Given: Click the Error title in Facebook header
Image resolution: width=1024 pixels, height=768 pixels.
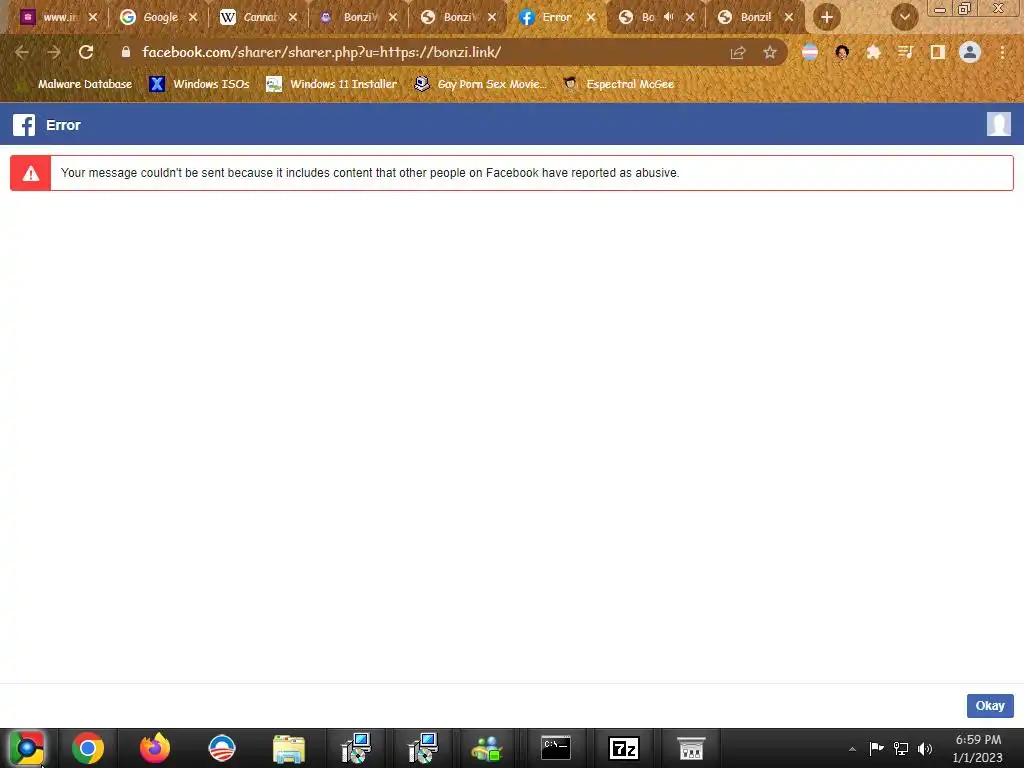Looking at the screenshot, I should click(63, 125).
